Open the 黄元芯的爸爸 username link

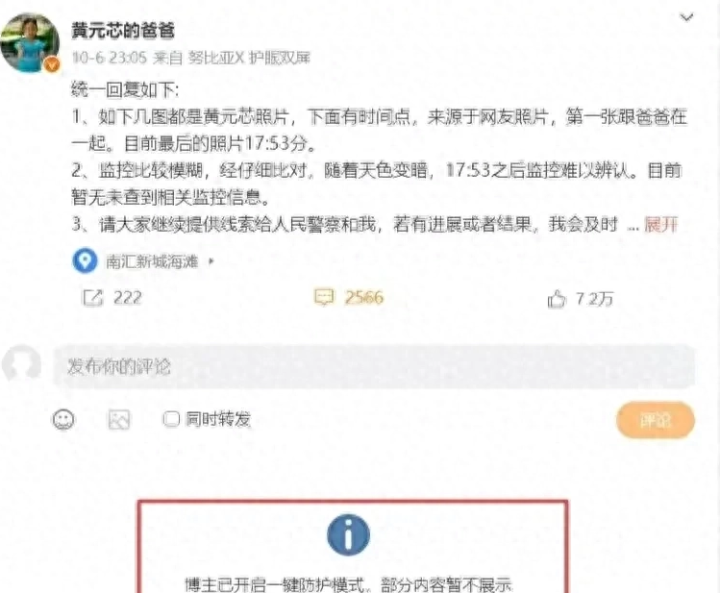[123, 30]
